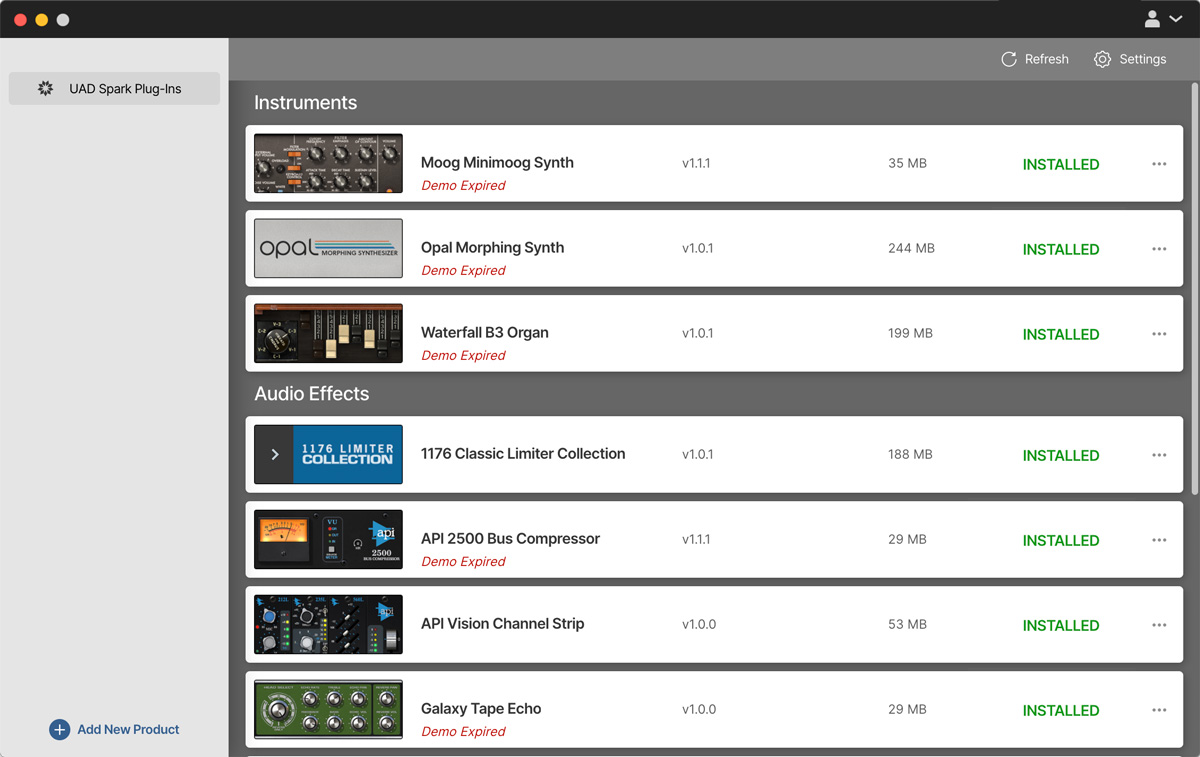Click the 199 MB size of Waterfall B3
This screenshot has height=757, width=1200.
pyautogui.click(x=910, y=333)
